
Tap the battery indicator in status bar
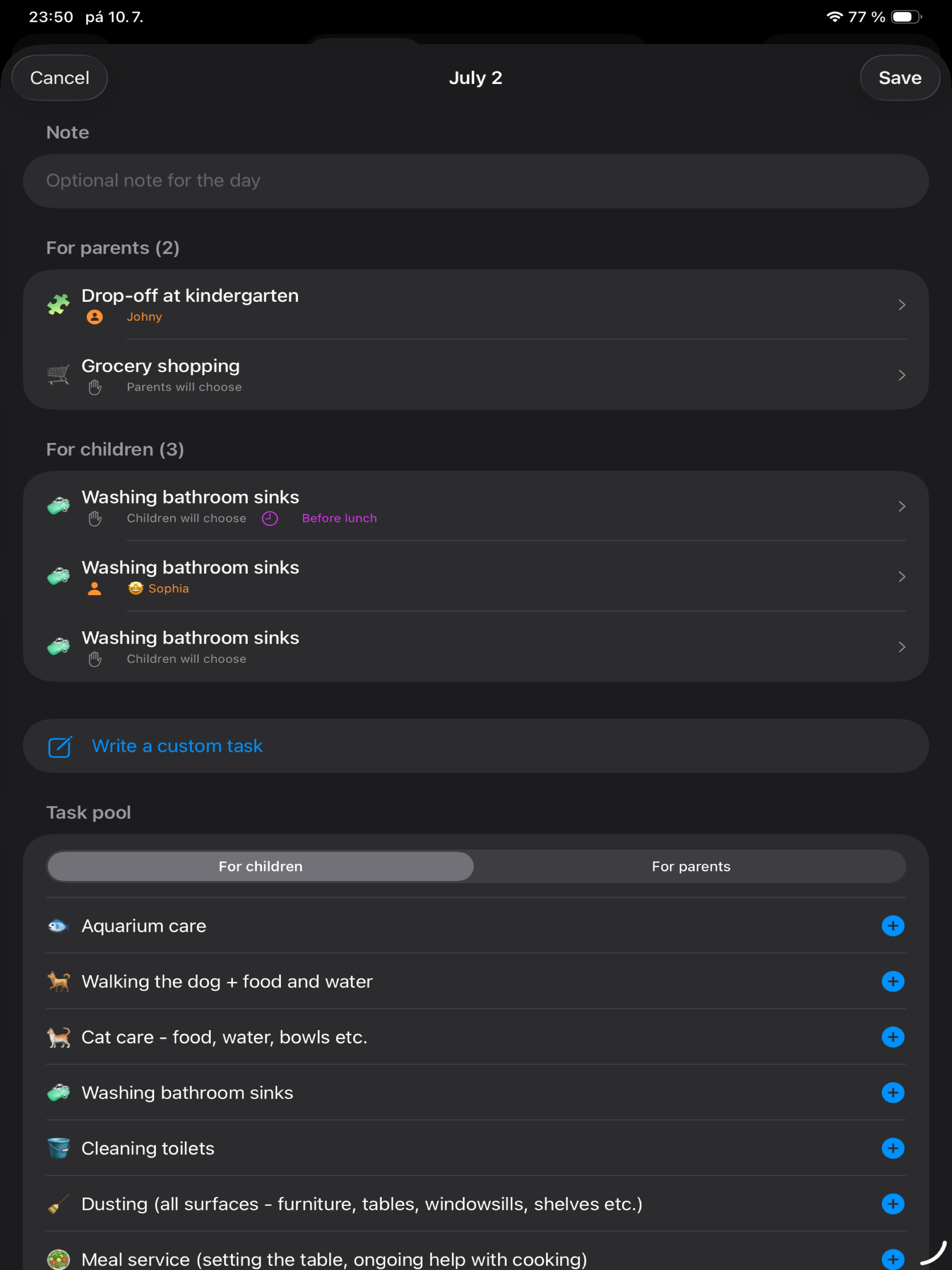point(906,17)
